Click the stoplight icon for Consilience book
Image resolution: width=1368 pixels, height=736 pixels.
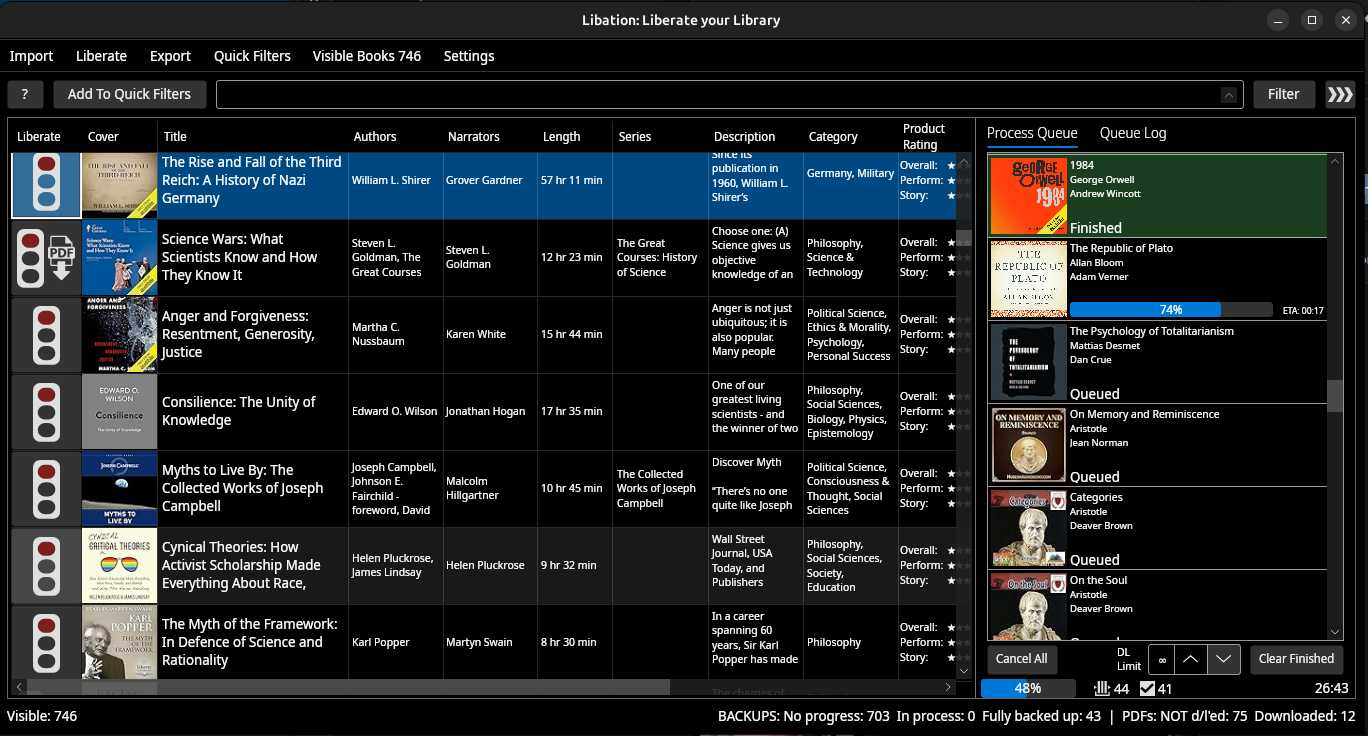click(x=45, y=412)
